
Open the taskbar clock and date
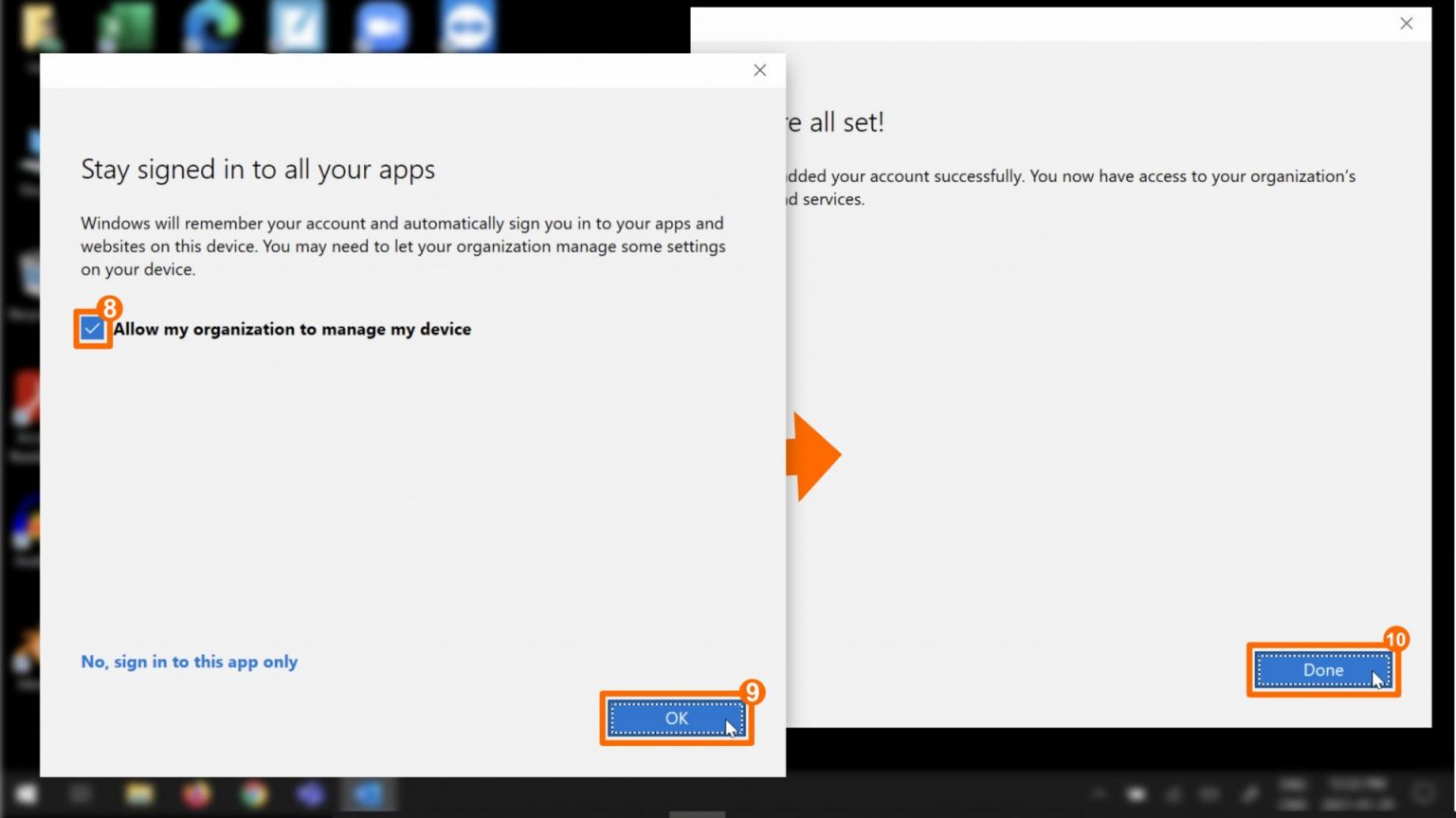[1338, 794]
